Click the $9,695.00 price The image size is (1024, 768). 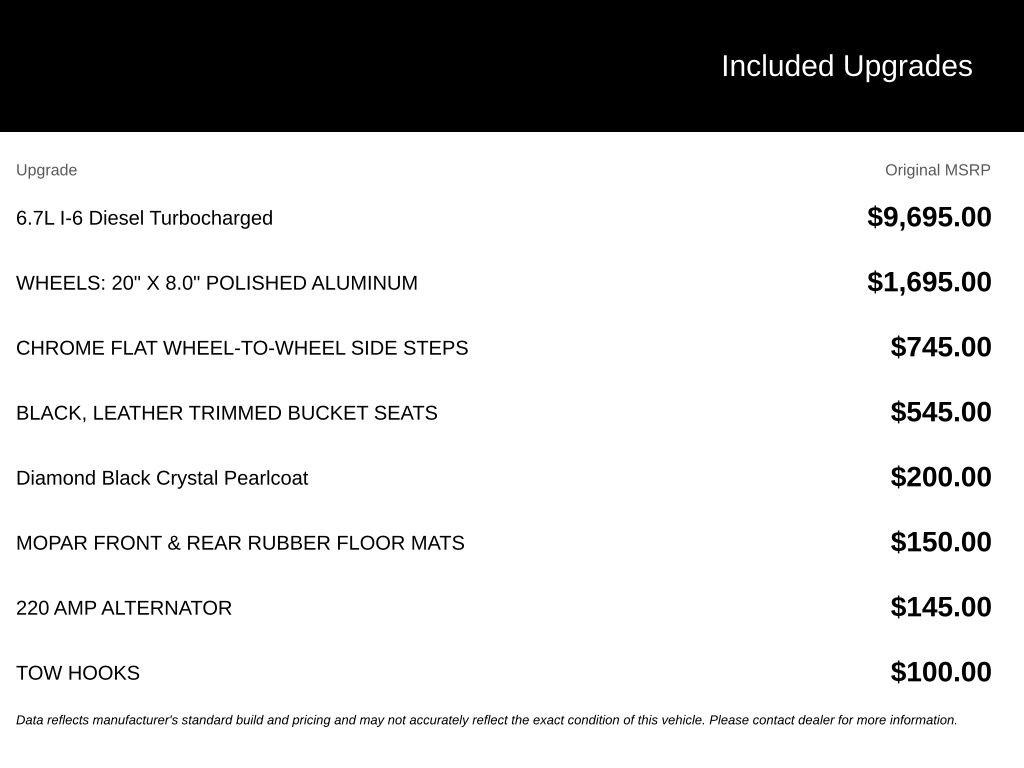929,217
